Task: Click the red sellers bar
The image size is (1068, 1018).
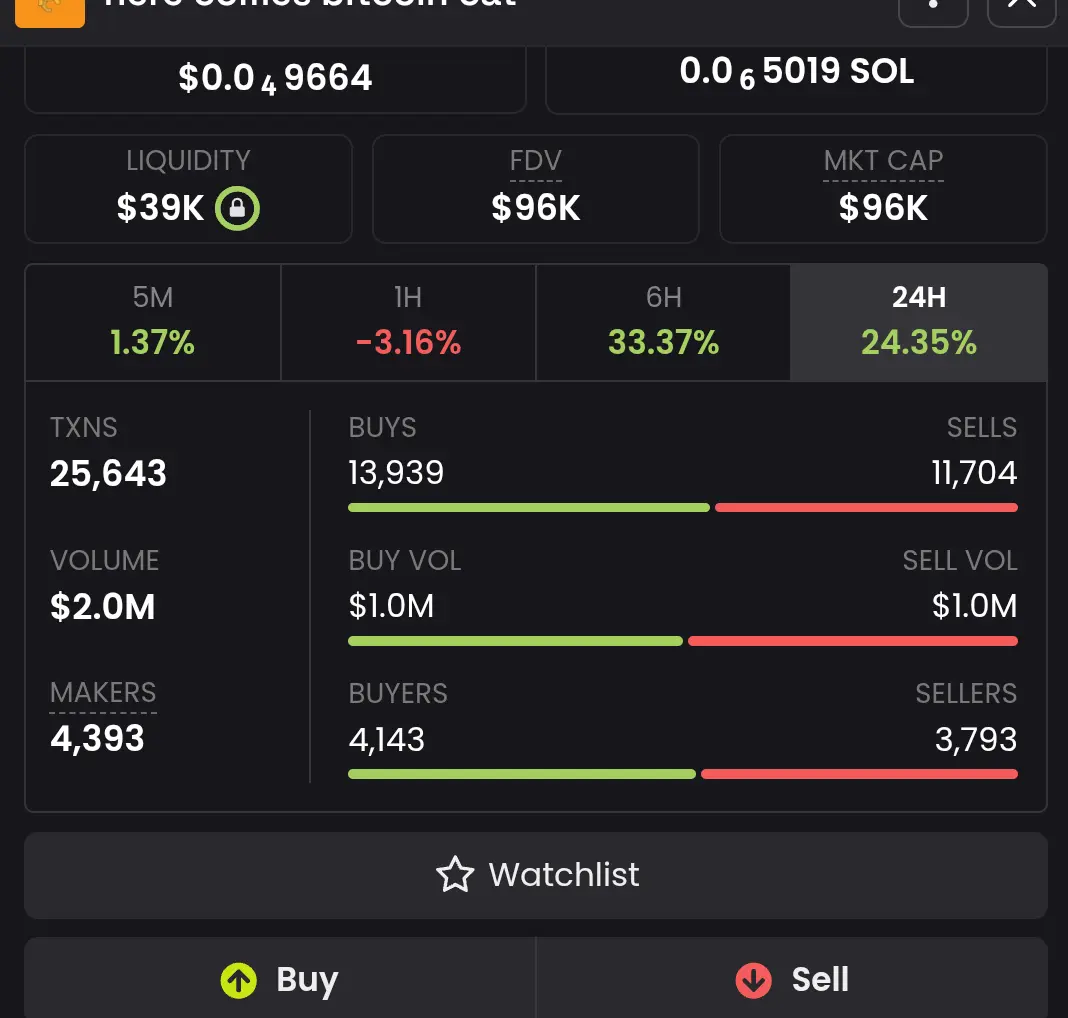Action: click(860, 774)
